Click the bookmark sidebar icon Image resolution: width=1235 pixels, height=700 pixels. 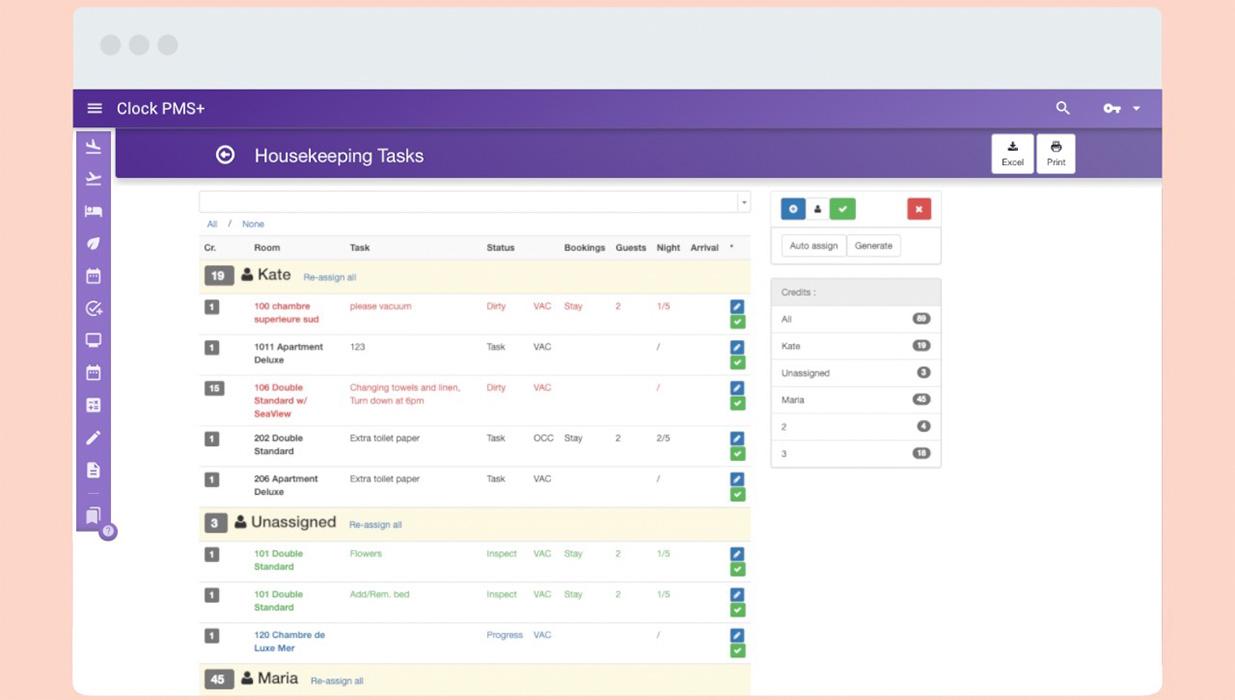93,515
